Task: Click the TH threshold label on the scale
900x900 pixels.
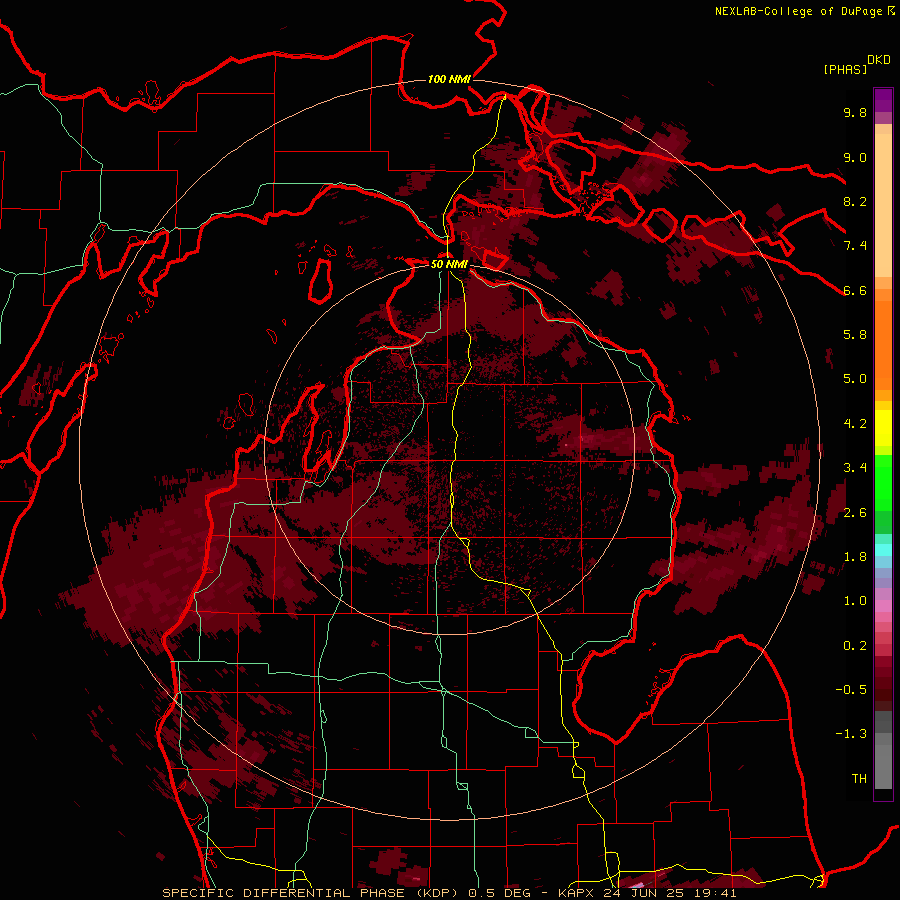Action: click(859, 779)
